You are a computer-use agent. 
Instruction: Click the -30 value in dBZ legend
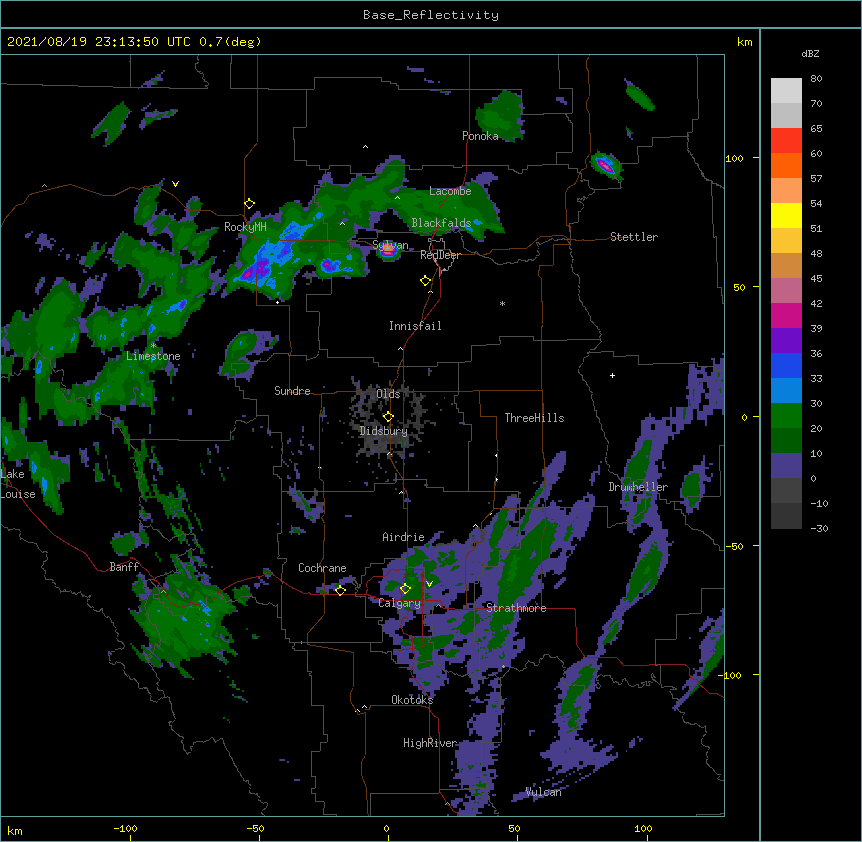click(819, 528)
